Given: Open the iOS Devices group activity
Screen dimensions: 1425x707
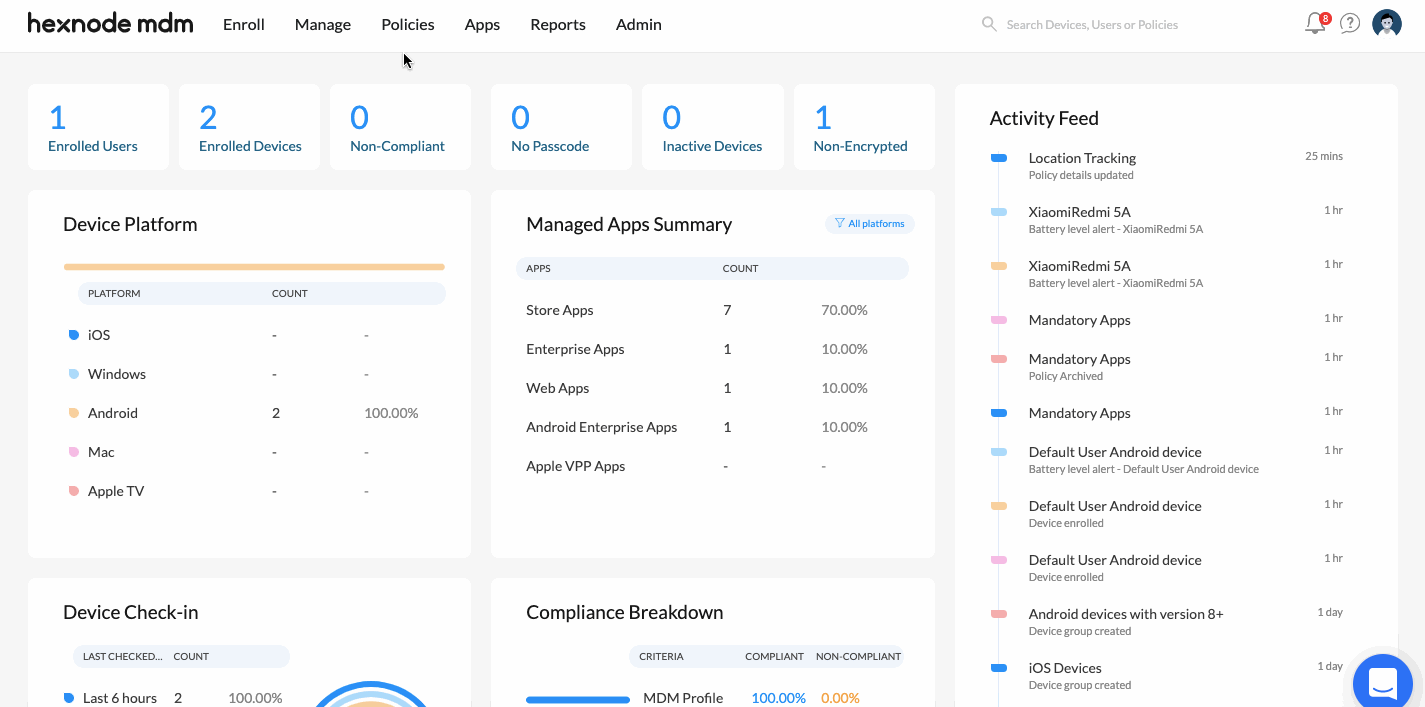Looking at the screenshot, I should 1166,675.
